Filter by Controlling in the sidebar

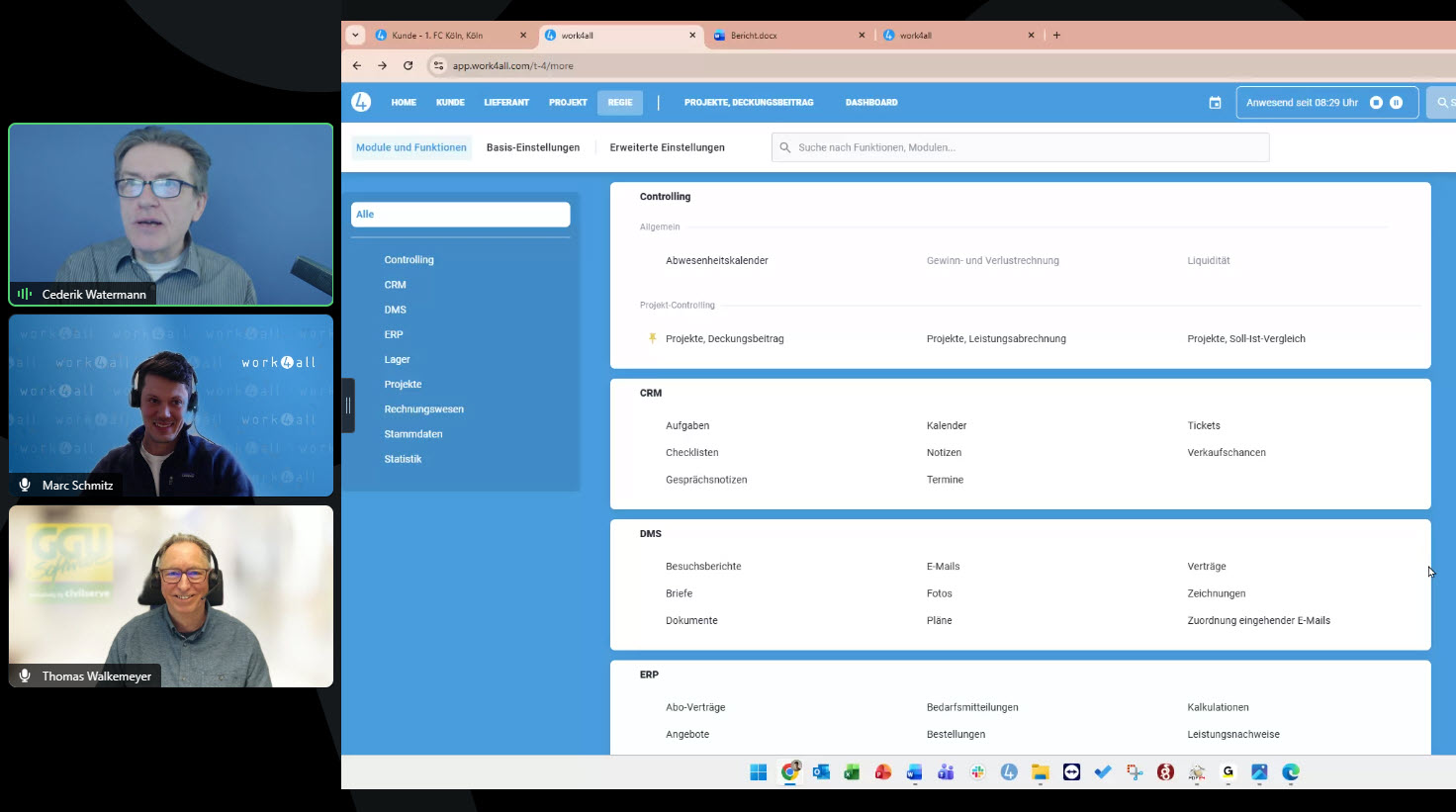(409, 260)
